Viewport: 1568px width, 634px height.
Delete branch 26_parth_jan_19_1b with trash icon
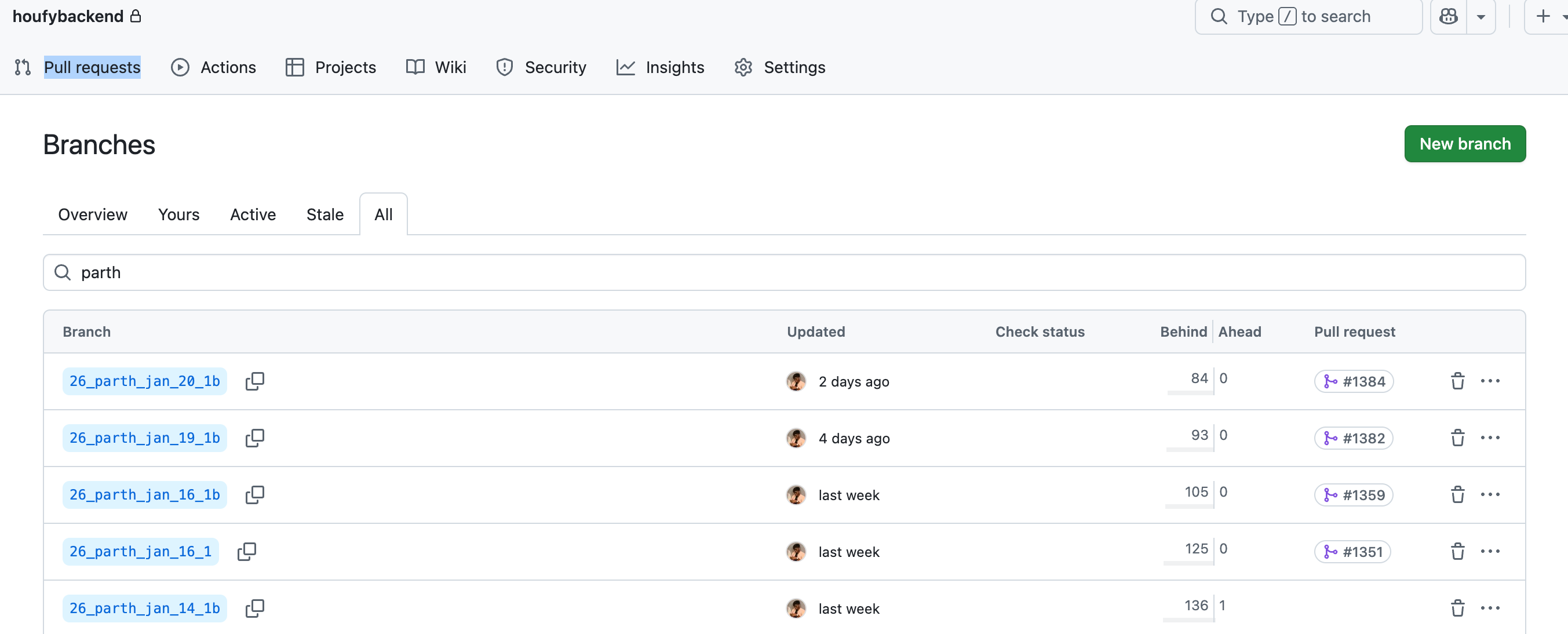point(1457,438)
